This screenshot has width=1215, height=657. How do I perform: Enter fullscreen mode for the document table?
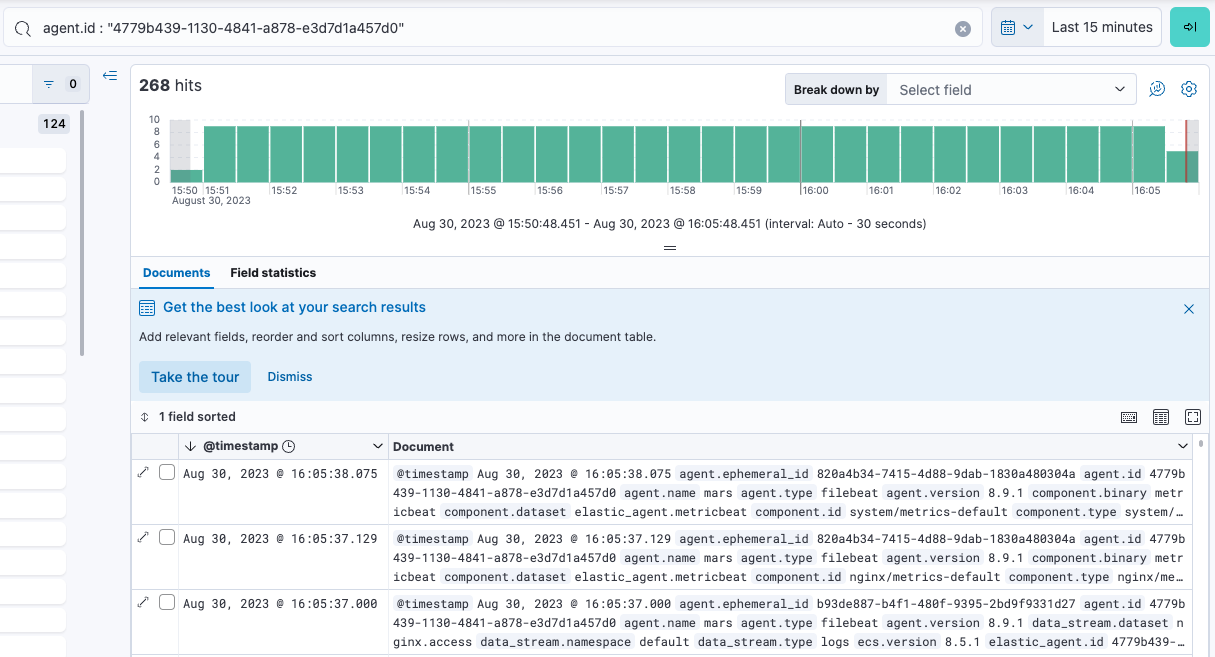pyautogui.click(x=1192, y=417)
